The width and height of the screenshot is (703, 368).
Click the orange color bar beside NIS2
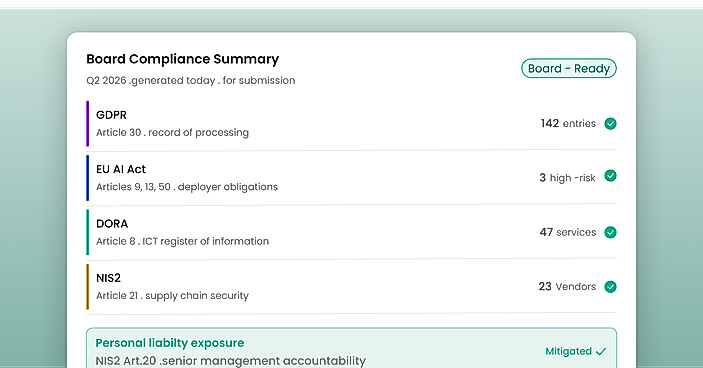point(87,287)
